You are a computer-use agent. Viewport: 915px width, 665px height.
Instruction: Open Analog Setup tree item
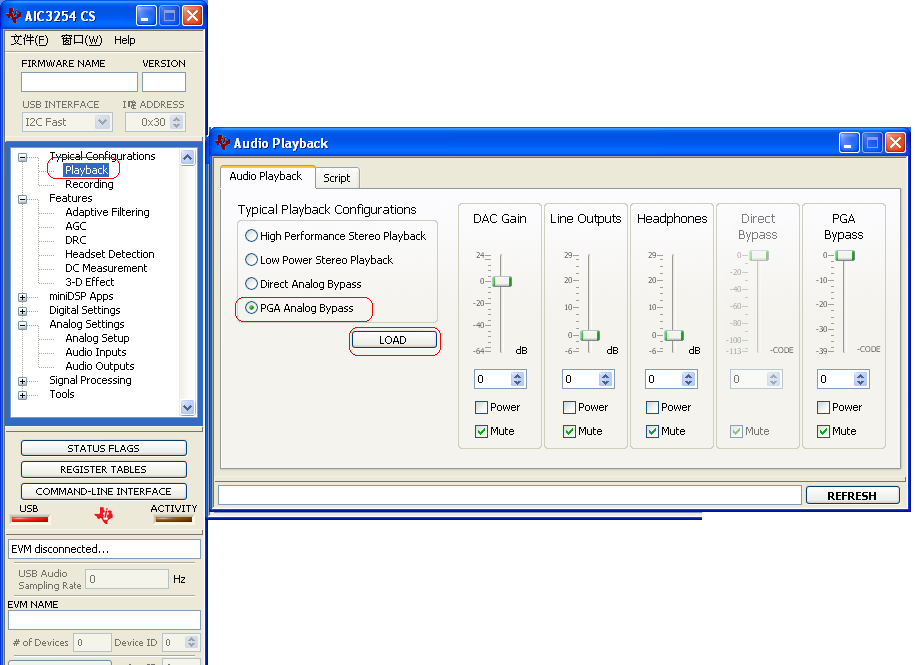click(x=97, y=338)
